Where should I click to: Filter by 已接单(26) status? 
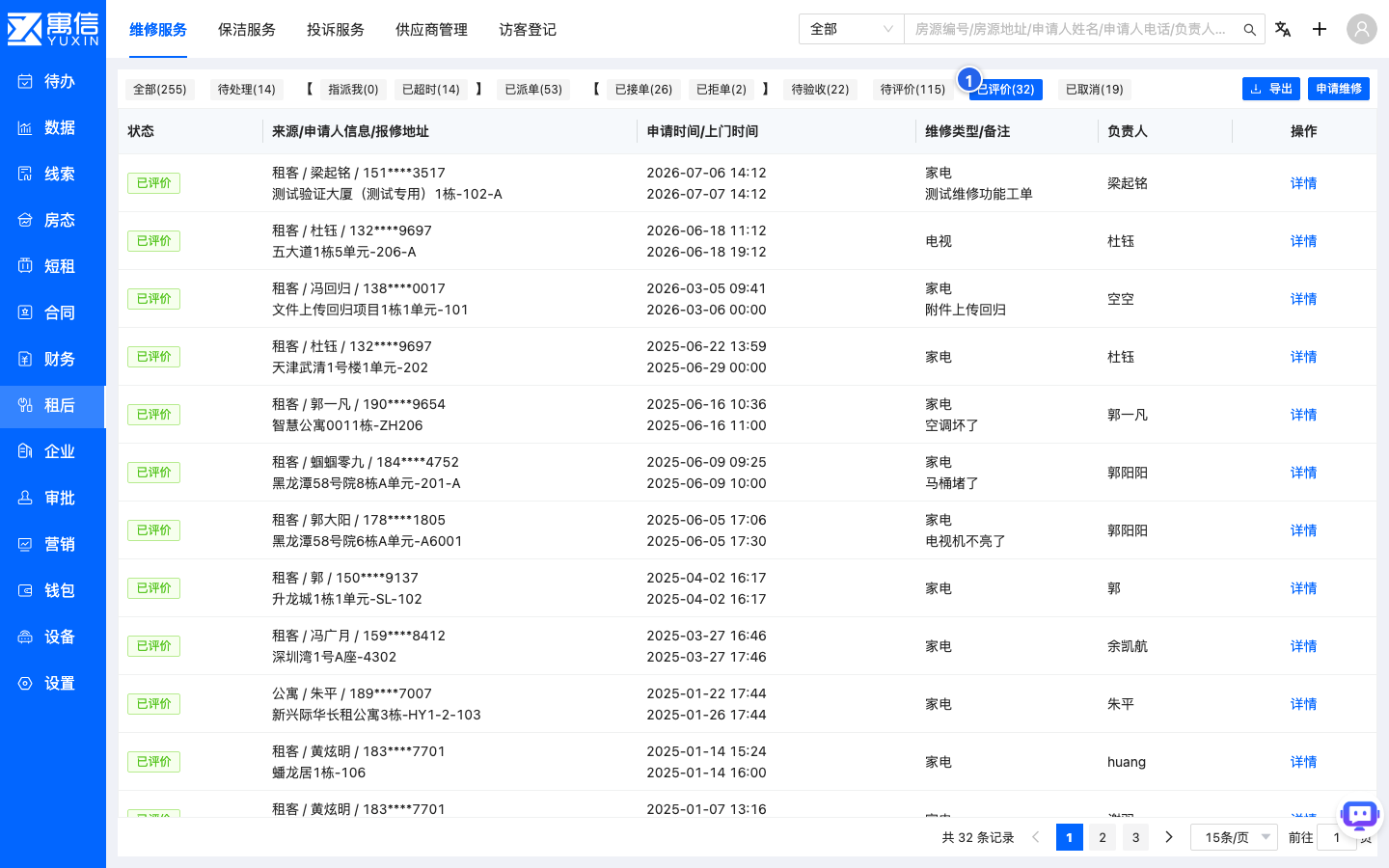643,90
